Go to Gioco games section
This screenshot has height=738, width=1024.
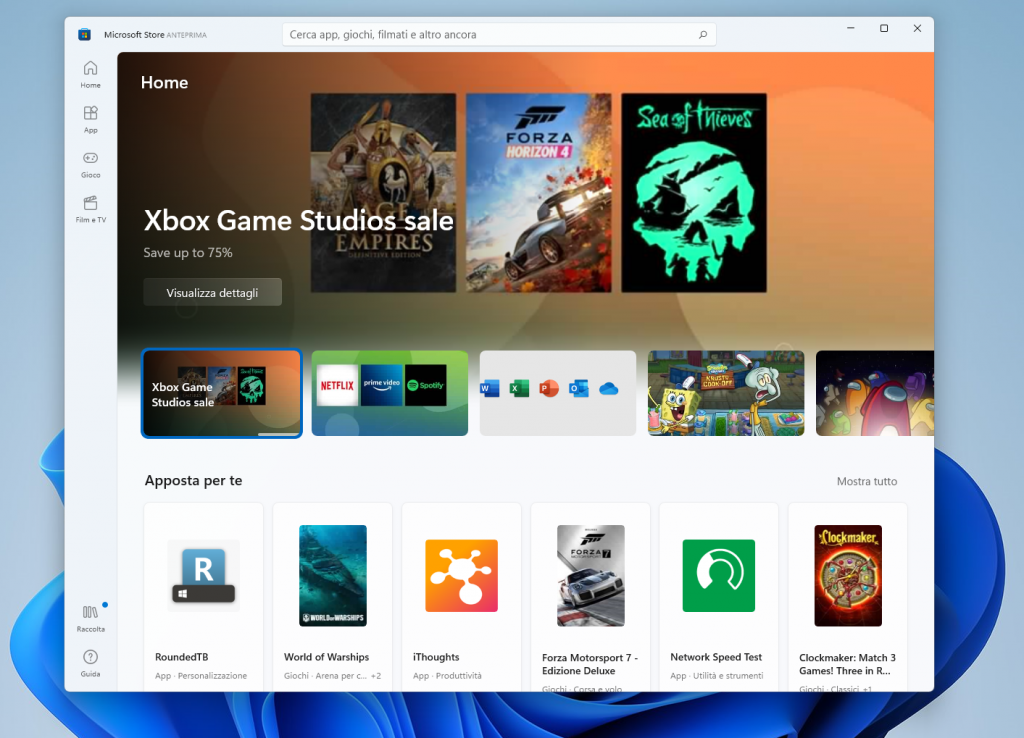[x=90, y=165]
